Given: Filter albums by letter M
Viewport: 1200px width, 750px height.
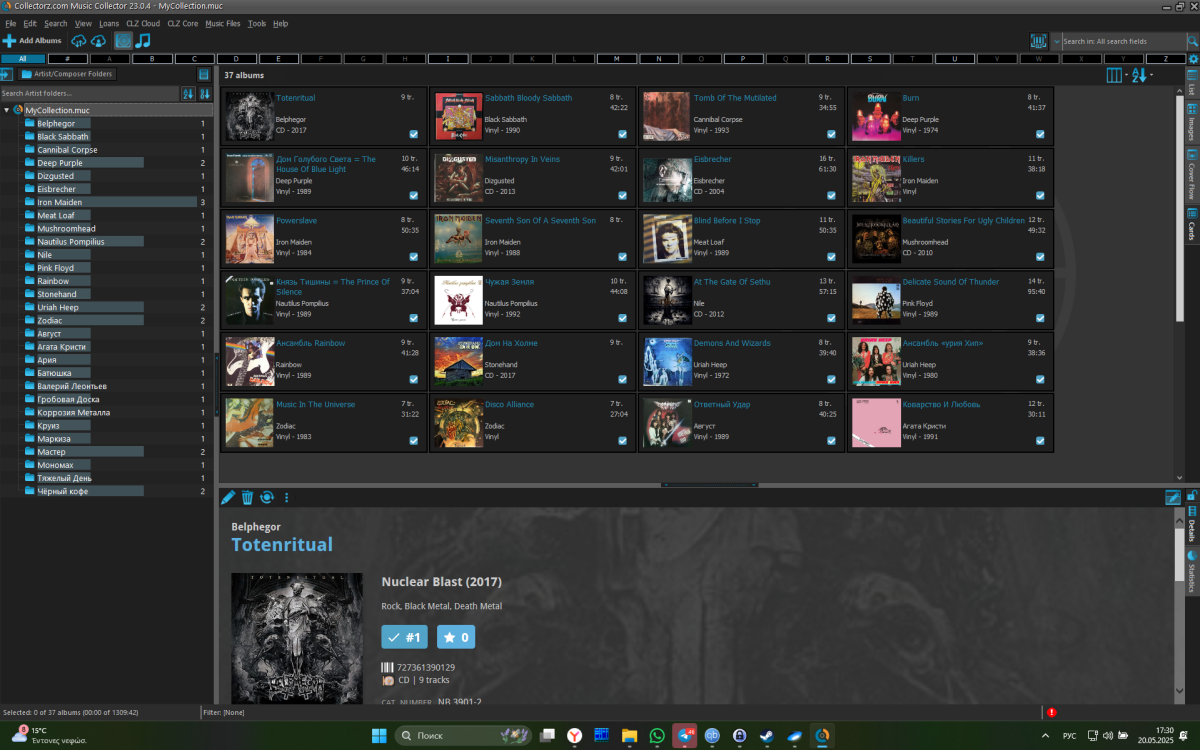Looking at the screenshot, I should click(616, 59).
